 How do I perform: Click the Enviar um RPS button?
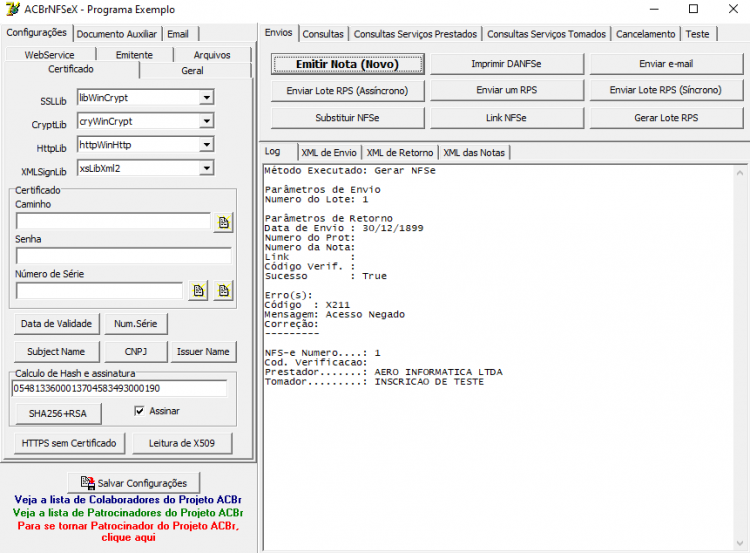coord(507,90)
